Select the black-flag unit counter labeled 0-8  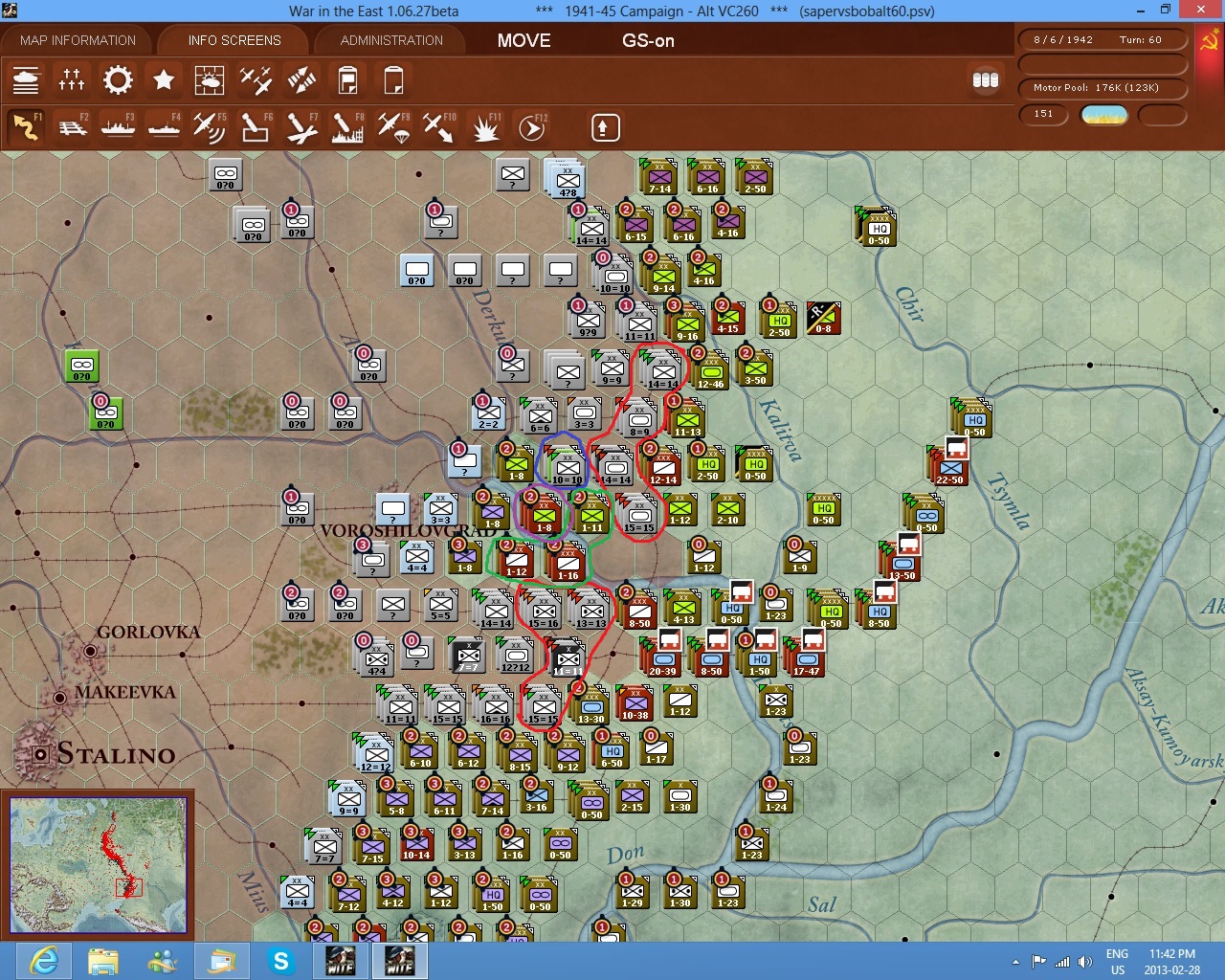pyautogui.click(x=823, y=318)
